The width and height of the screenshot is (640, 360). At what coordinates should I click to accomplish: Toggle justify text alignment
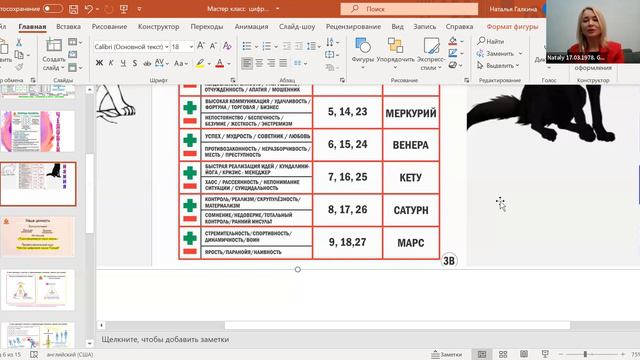click(283, 63)
